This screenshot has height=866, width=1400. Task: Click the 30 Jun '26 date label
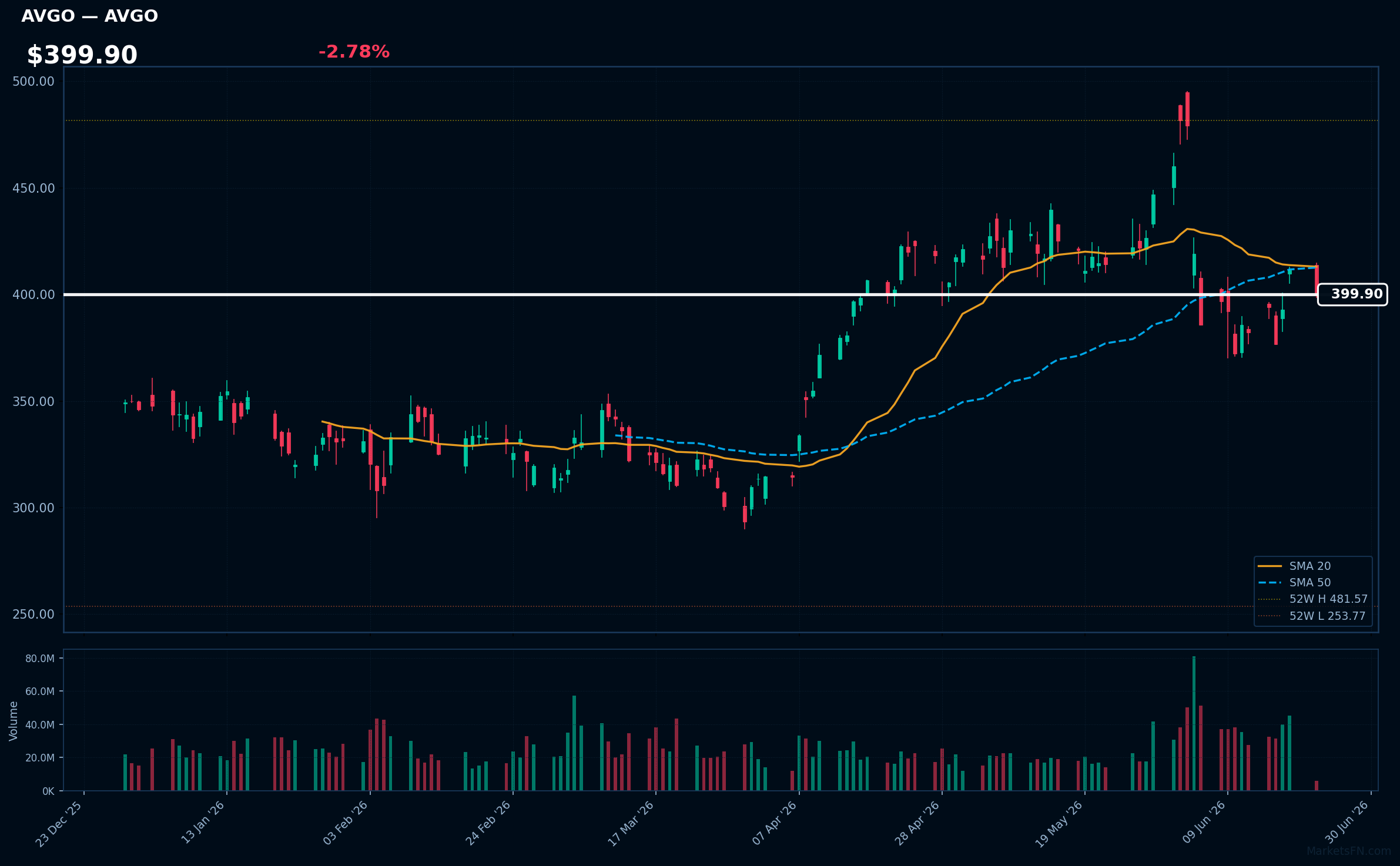click(1347, 822)
